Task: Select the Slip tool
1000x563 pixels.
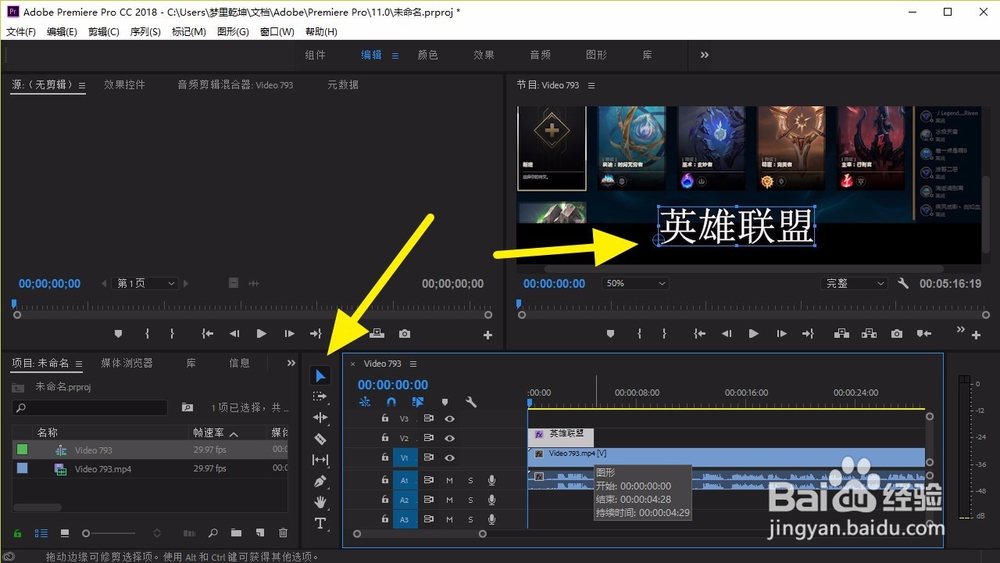Action: [x=320, y=460]
